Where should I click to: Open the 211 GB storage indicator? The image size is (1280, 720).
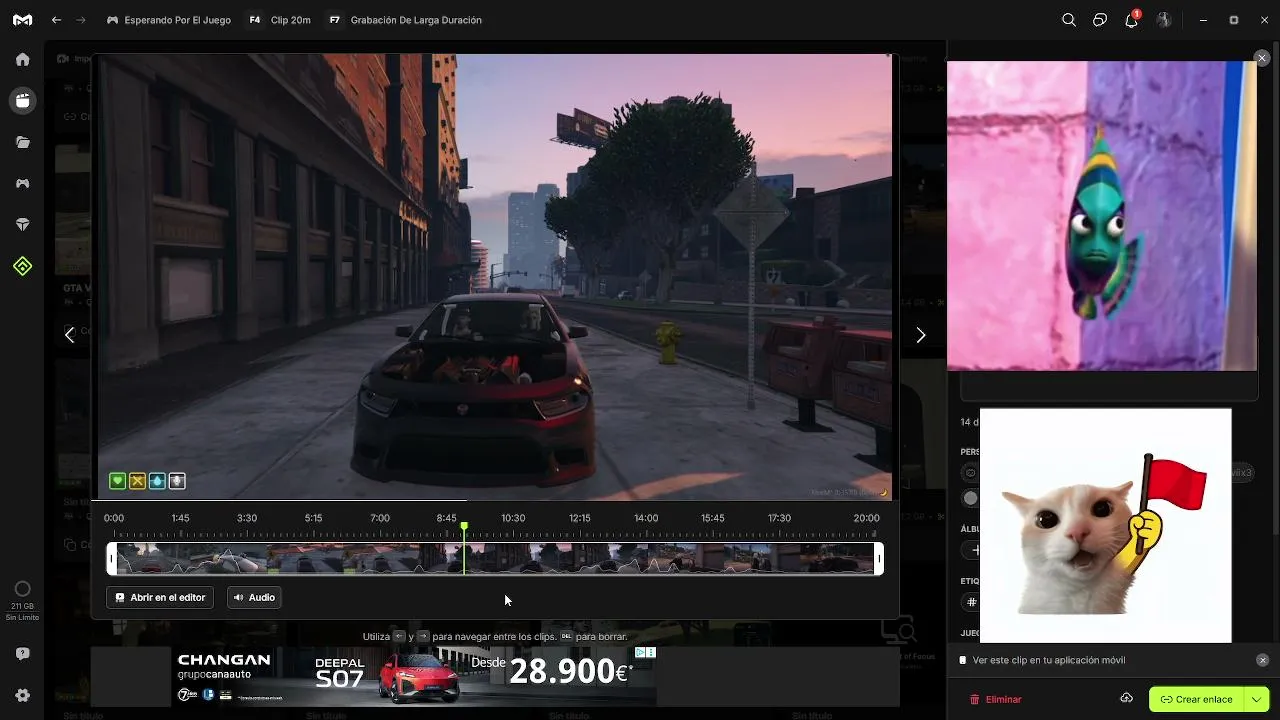[22, 600]
